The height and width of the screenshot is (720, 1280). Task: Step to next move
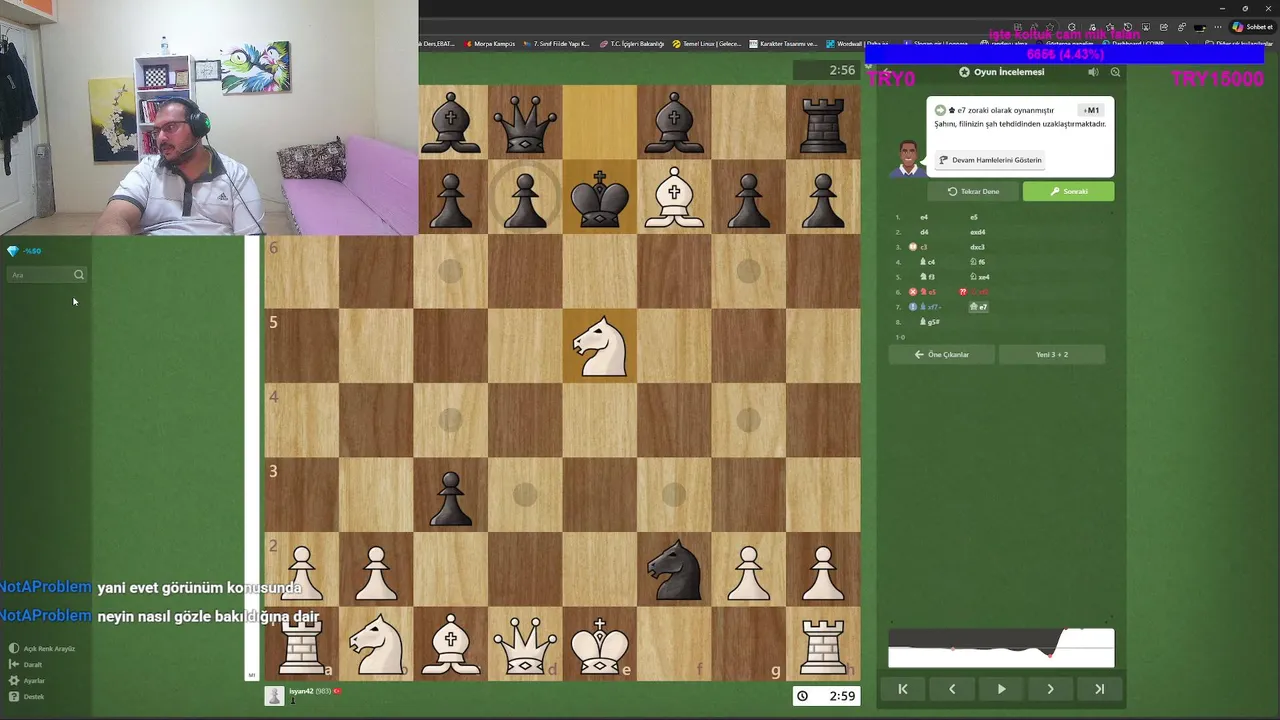coord(1050,689)
